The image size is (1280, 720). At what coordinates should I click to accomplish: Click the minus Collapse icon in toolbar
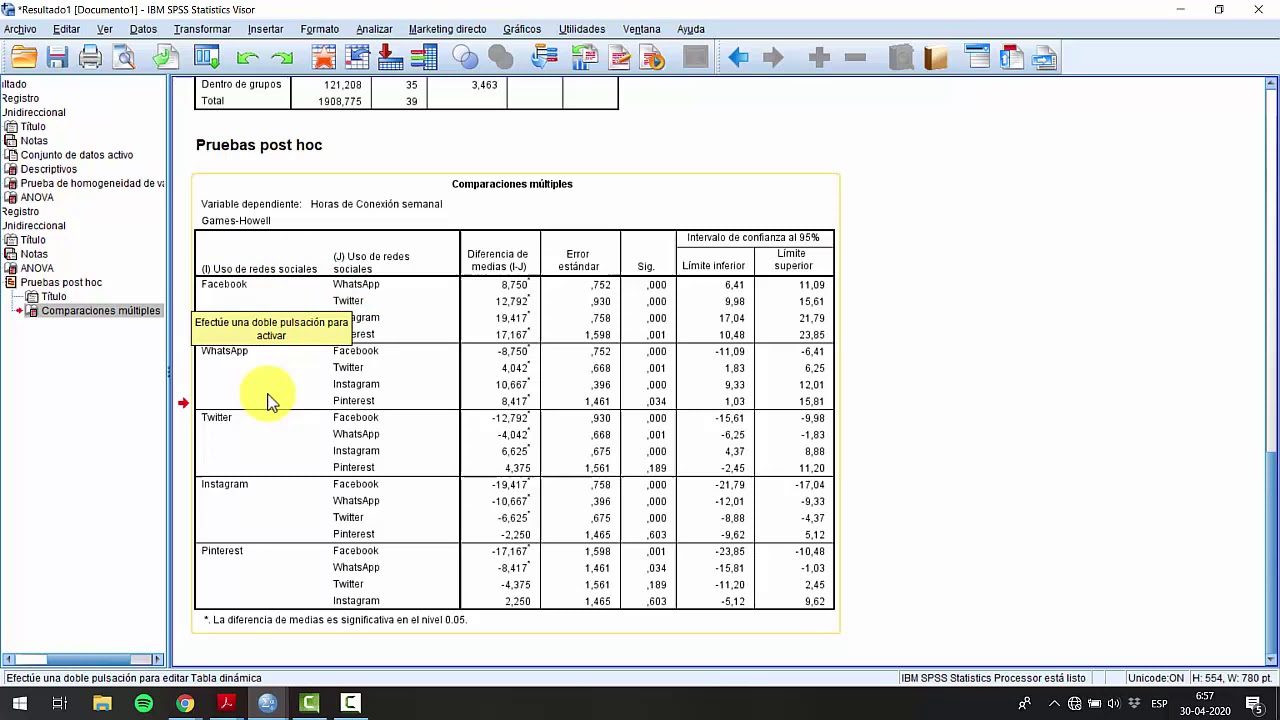coord(855,58)
